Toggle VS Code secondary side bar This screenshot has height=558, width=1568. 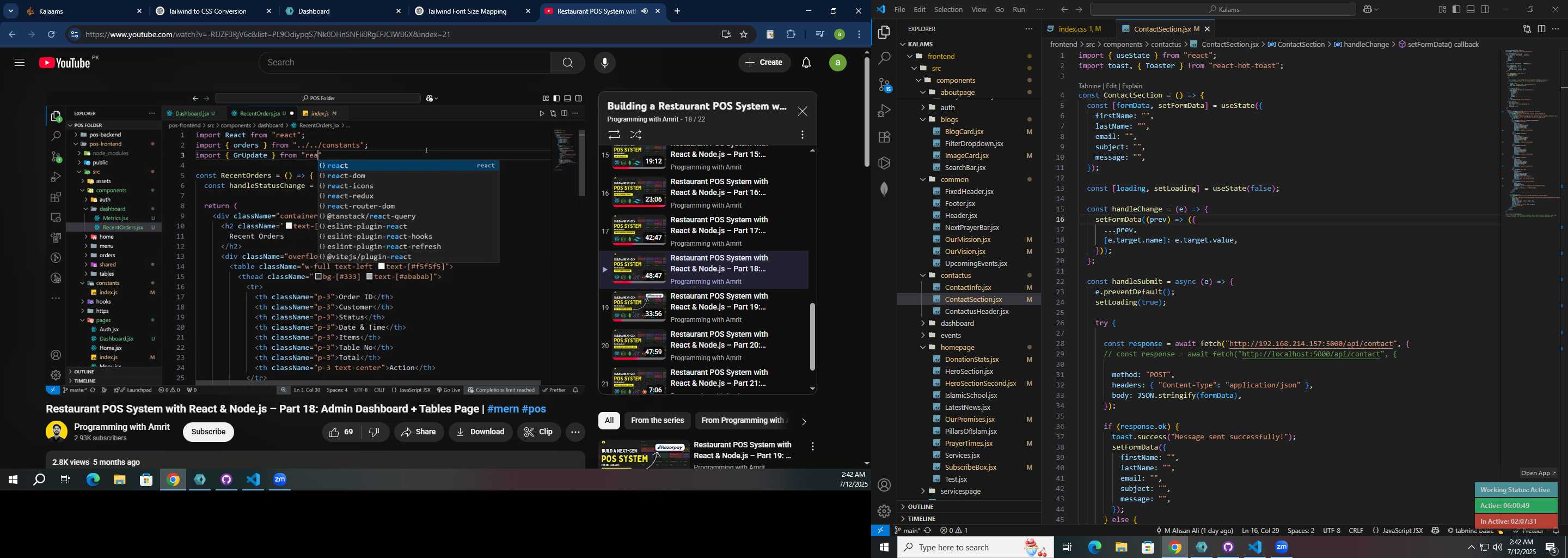pyautogui.click(x=1485, y=10)
